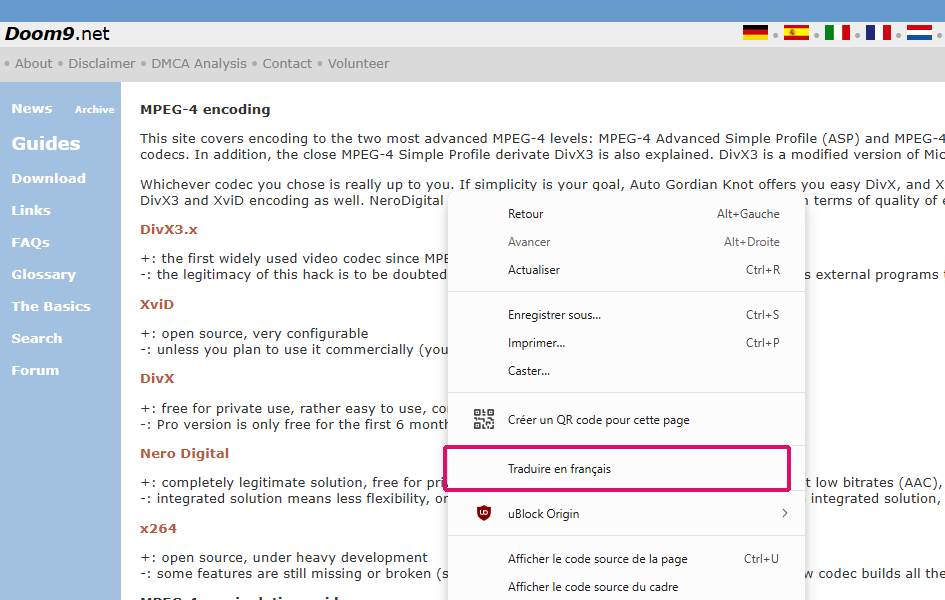Expand the uBlock Origin submenu arrow
The height and width of the screenshot is (600, 945).
point(785,513)
